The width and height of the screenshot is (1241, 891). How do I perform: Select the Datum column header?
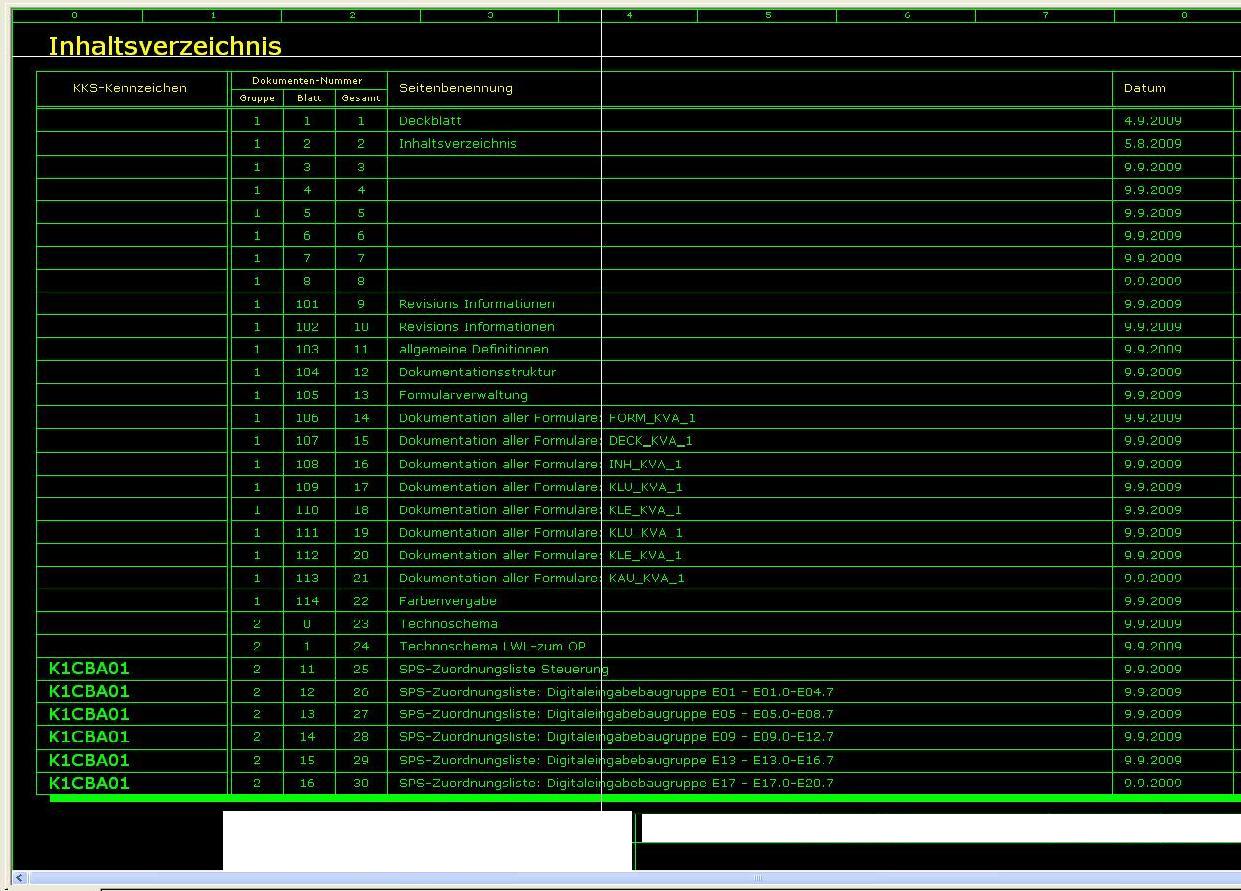pos(1145,88)
